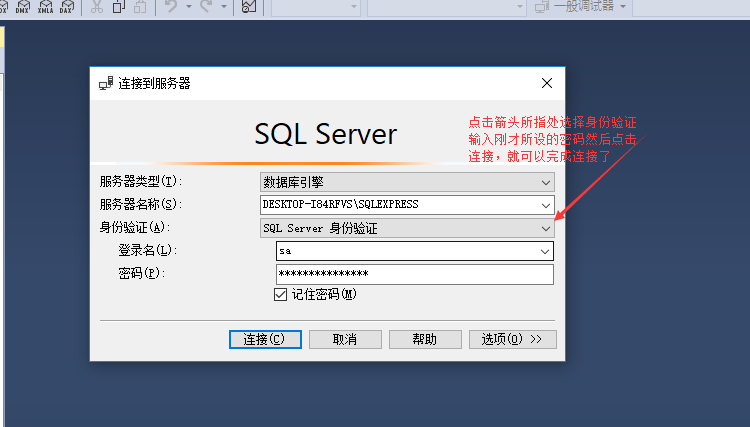Screen dimensions: 750x427
Task: Close the 连接到服务器 dialog
Action: click(547, 83)
